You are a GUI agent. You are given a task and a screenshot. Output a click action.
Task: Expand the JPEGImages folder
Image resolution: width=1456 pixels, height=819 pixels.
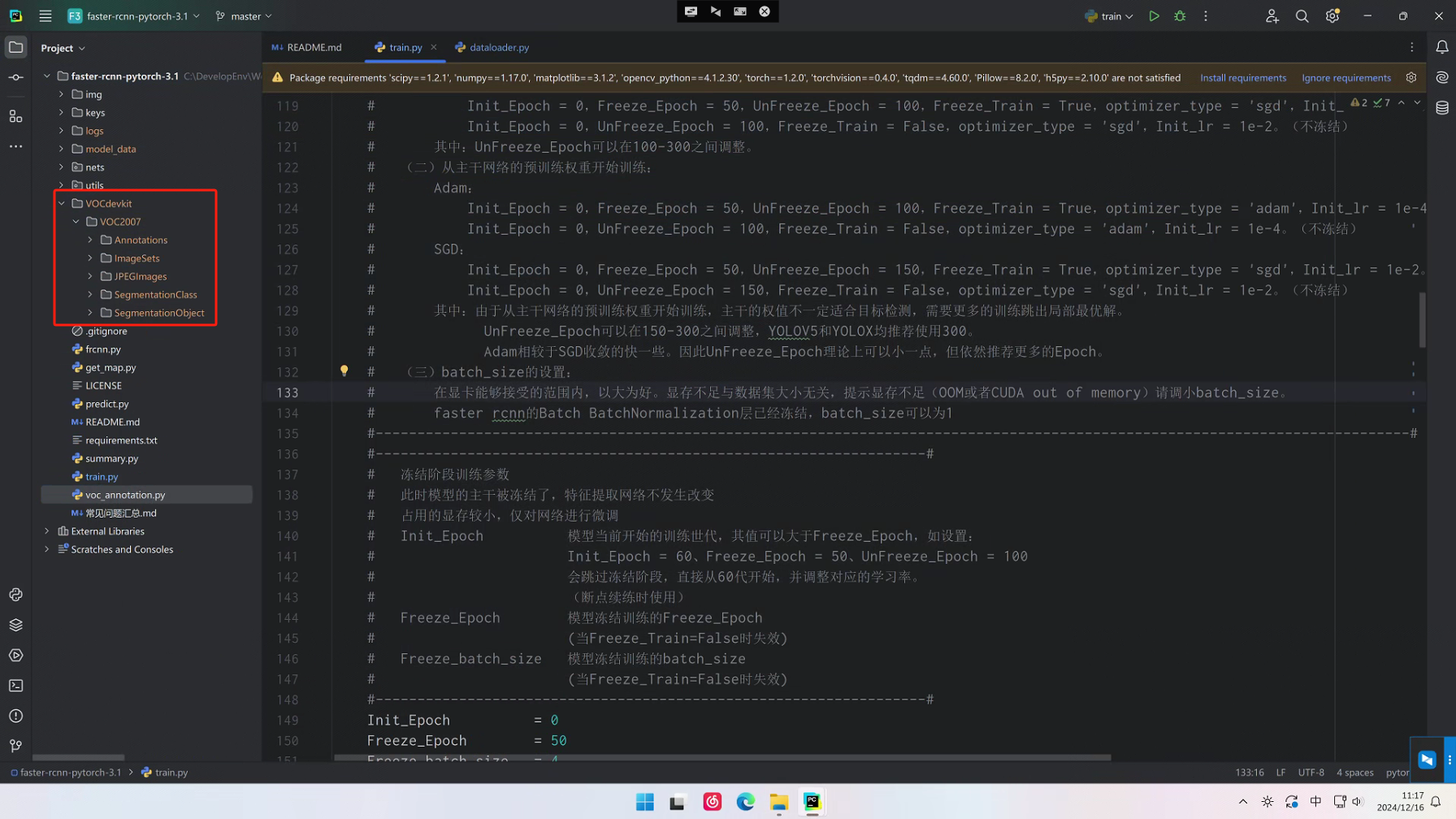pyautogui.click(x=90, y=276)
